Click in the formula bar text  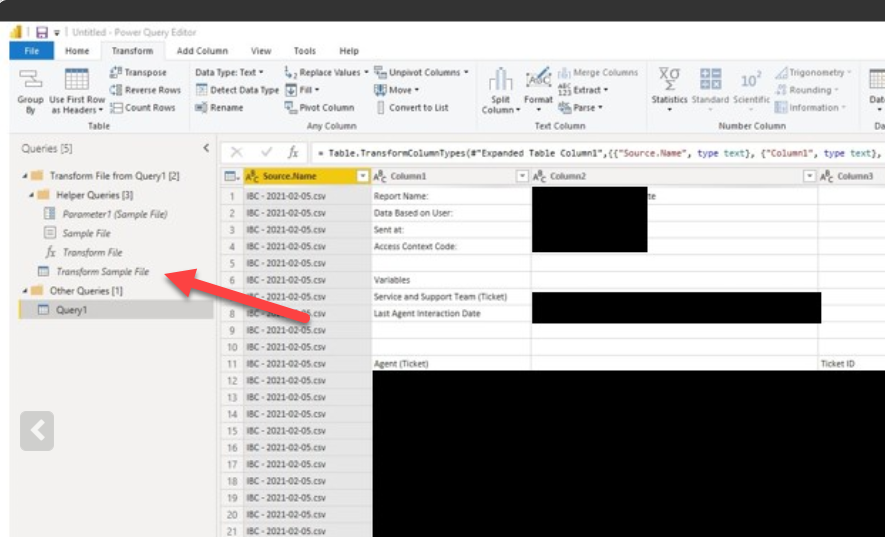click(x=598, y=153)
